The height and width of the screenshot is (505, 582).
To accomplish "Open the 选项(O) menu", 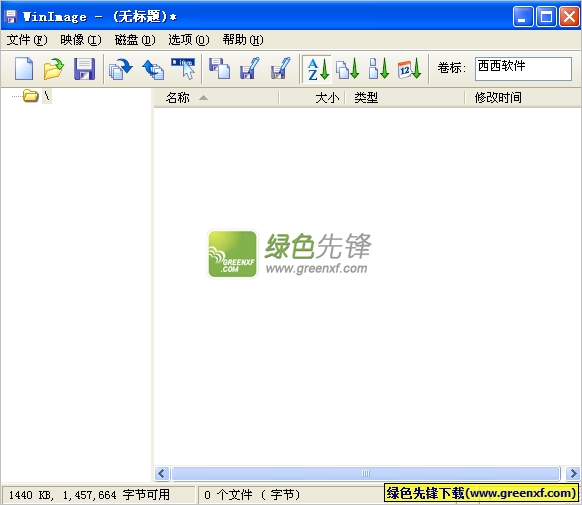I will coord(189,40).
